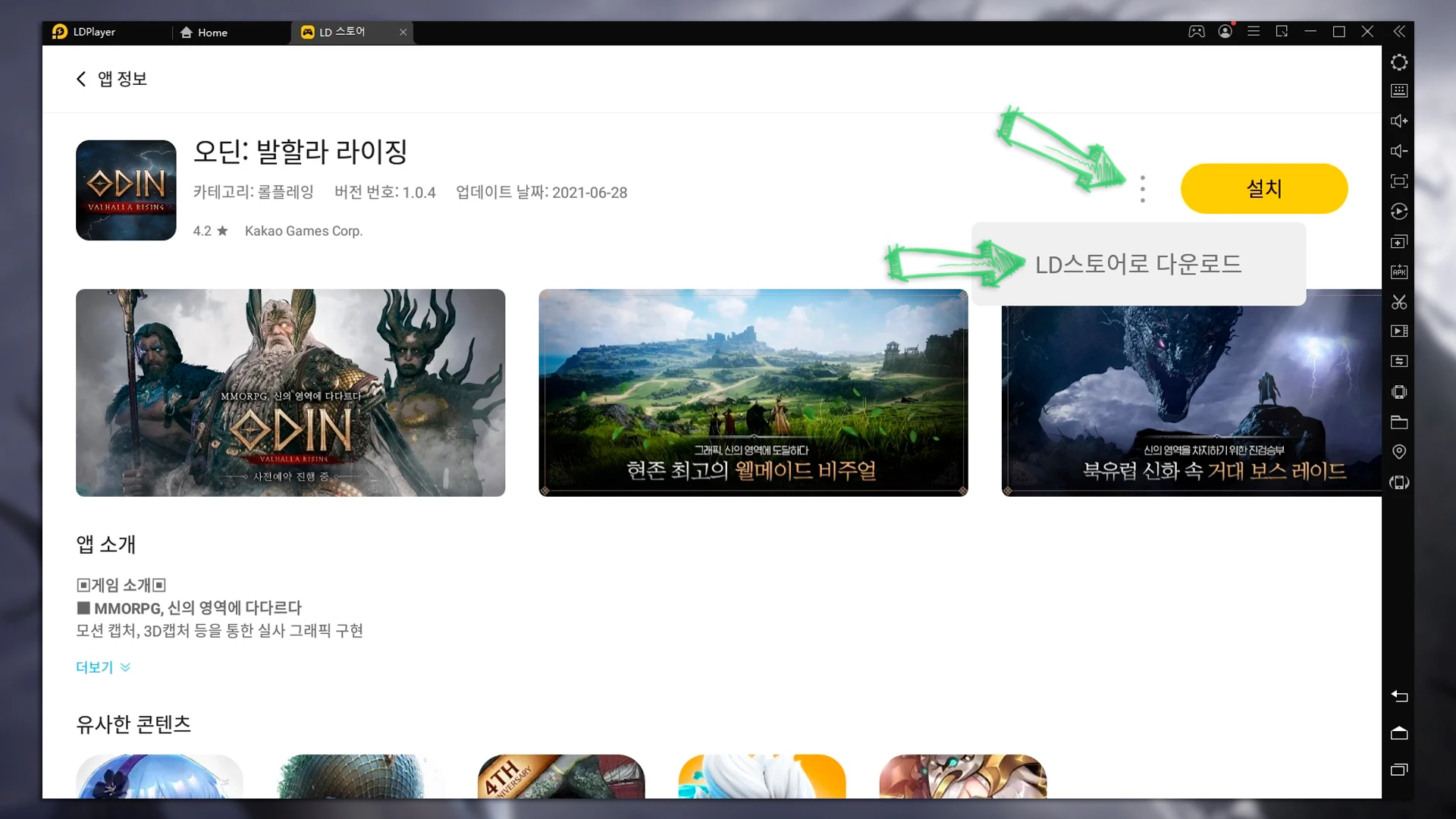Close the LD 스토어 tab
Image resolution: width=1456 pixels, height=819 pixels.
pos(403,32)
